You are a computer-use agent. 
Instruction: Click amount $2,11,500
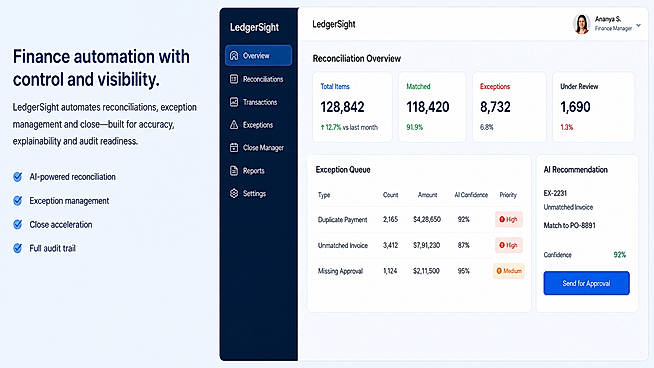point(426,271)
